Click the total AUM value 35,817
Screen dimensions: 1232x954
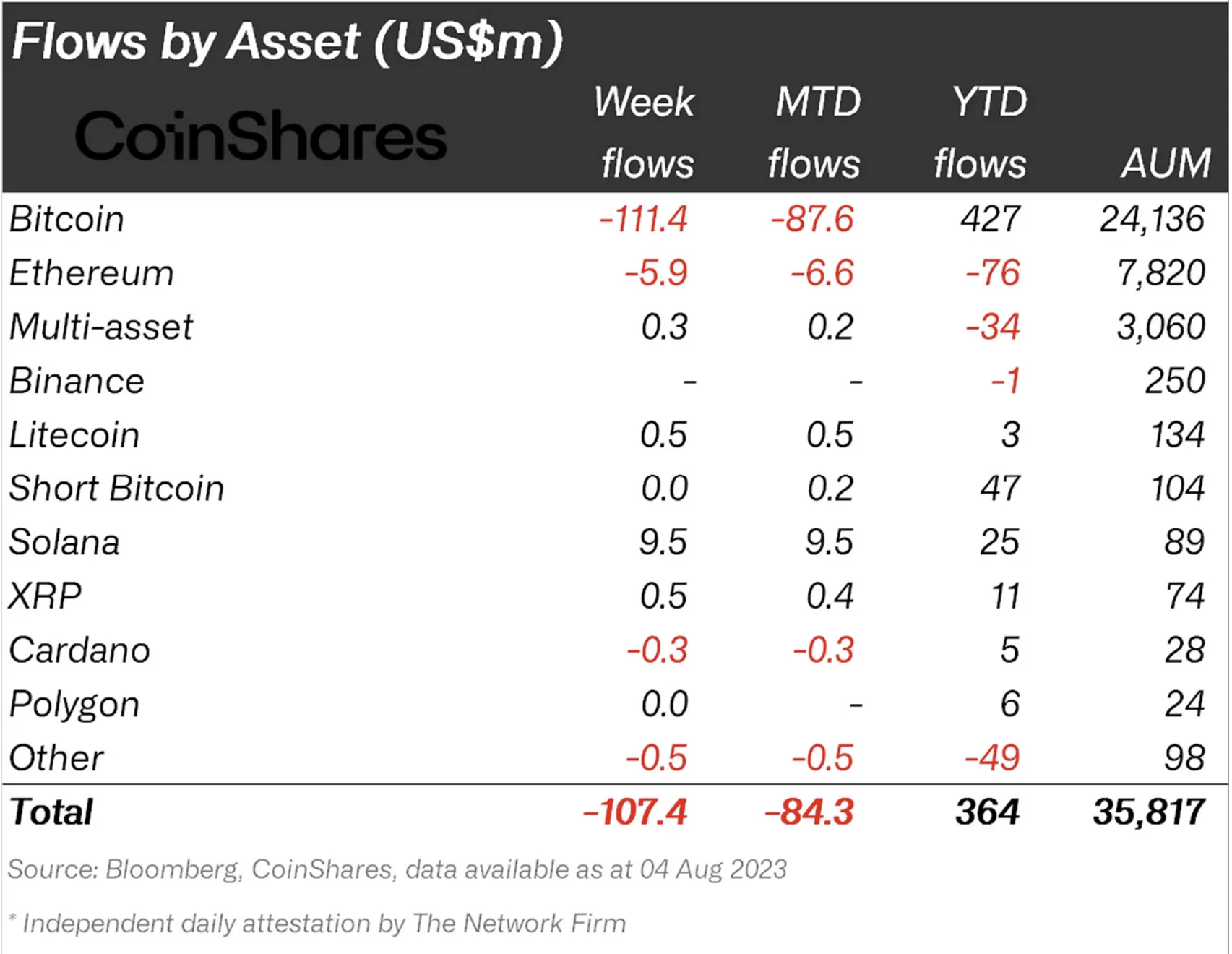coord(1148,812)
